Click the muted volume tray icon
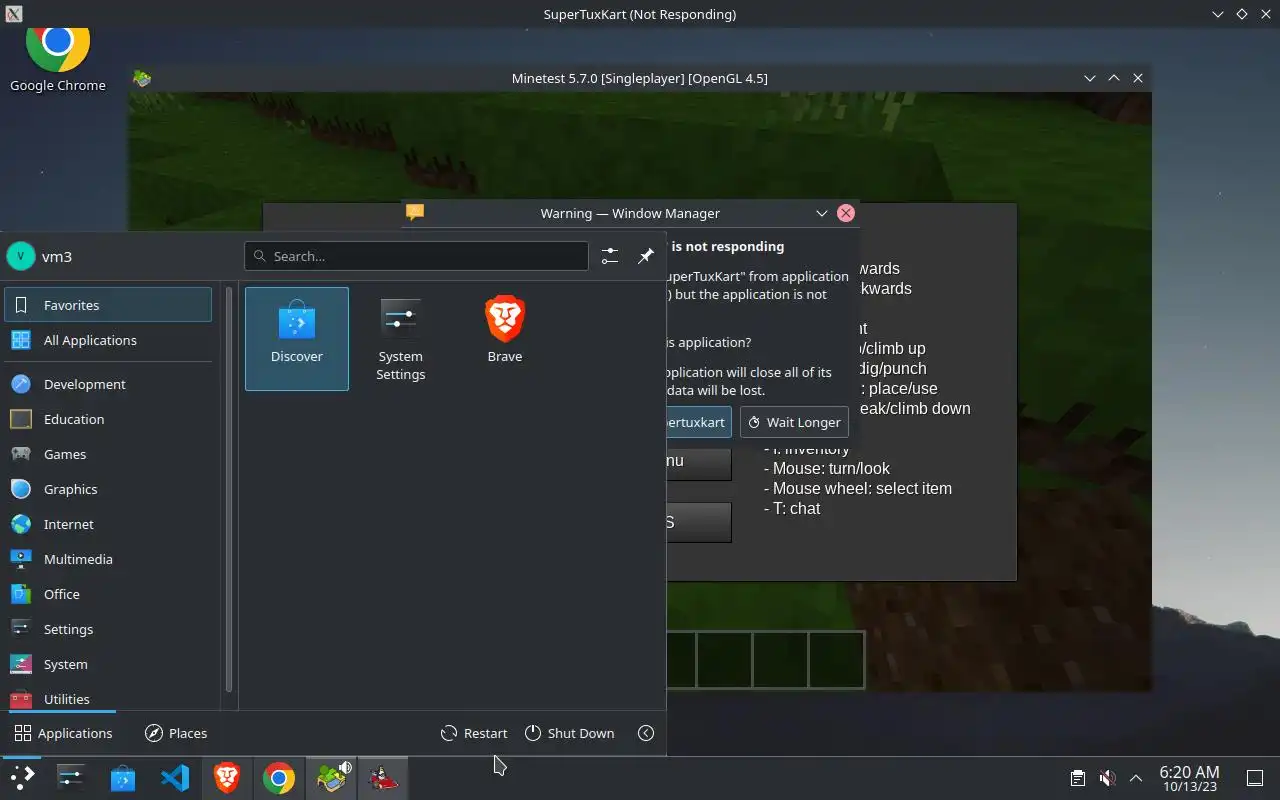This screenshot has height=800, width=1280. [x=1107, y=778]
